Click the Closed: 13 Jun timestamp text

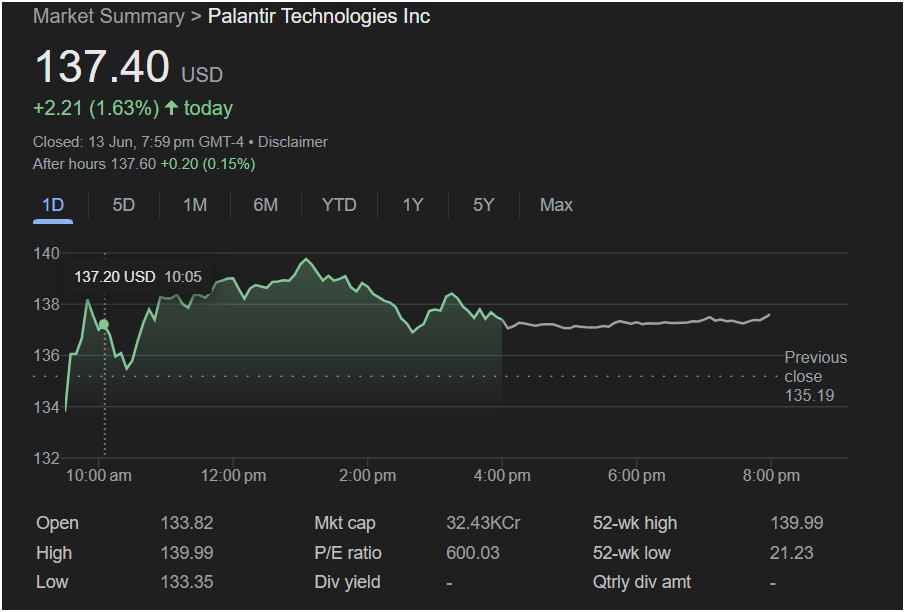(139, 142)
